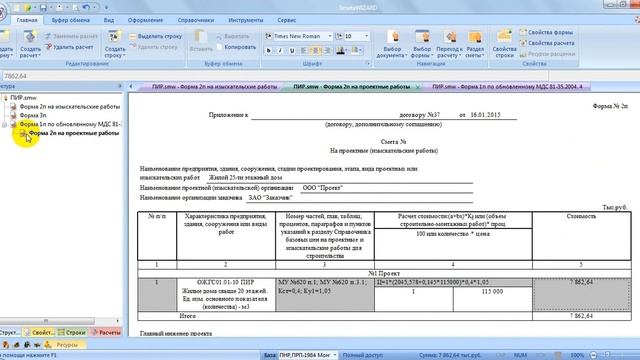Viewport: 640px width, 360px height.
Task: Switch to the Форма 2п на изыскательские работы document tab
Action: point(214,87)
